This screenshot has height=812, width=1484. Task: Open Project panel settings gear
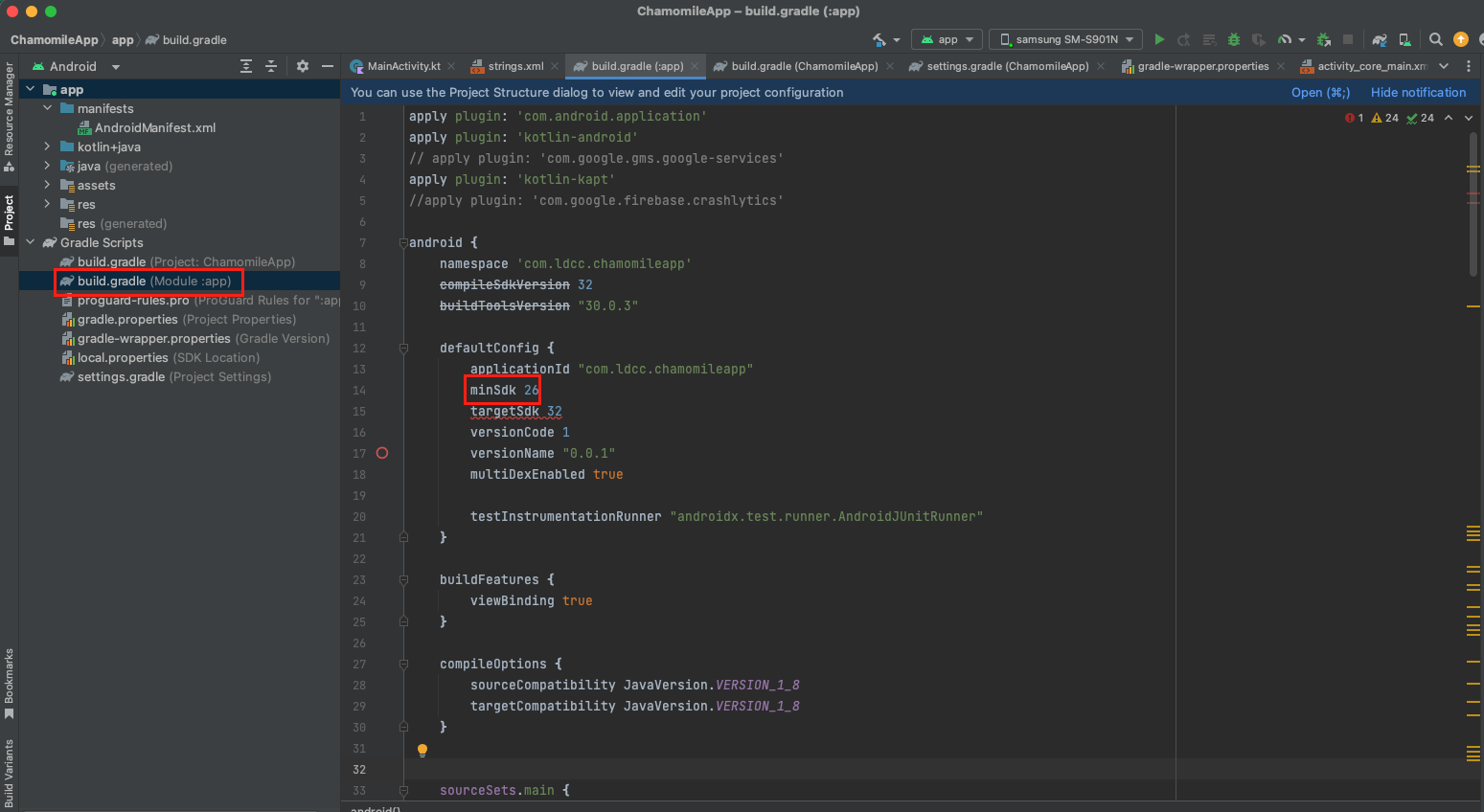pos(303,66)
